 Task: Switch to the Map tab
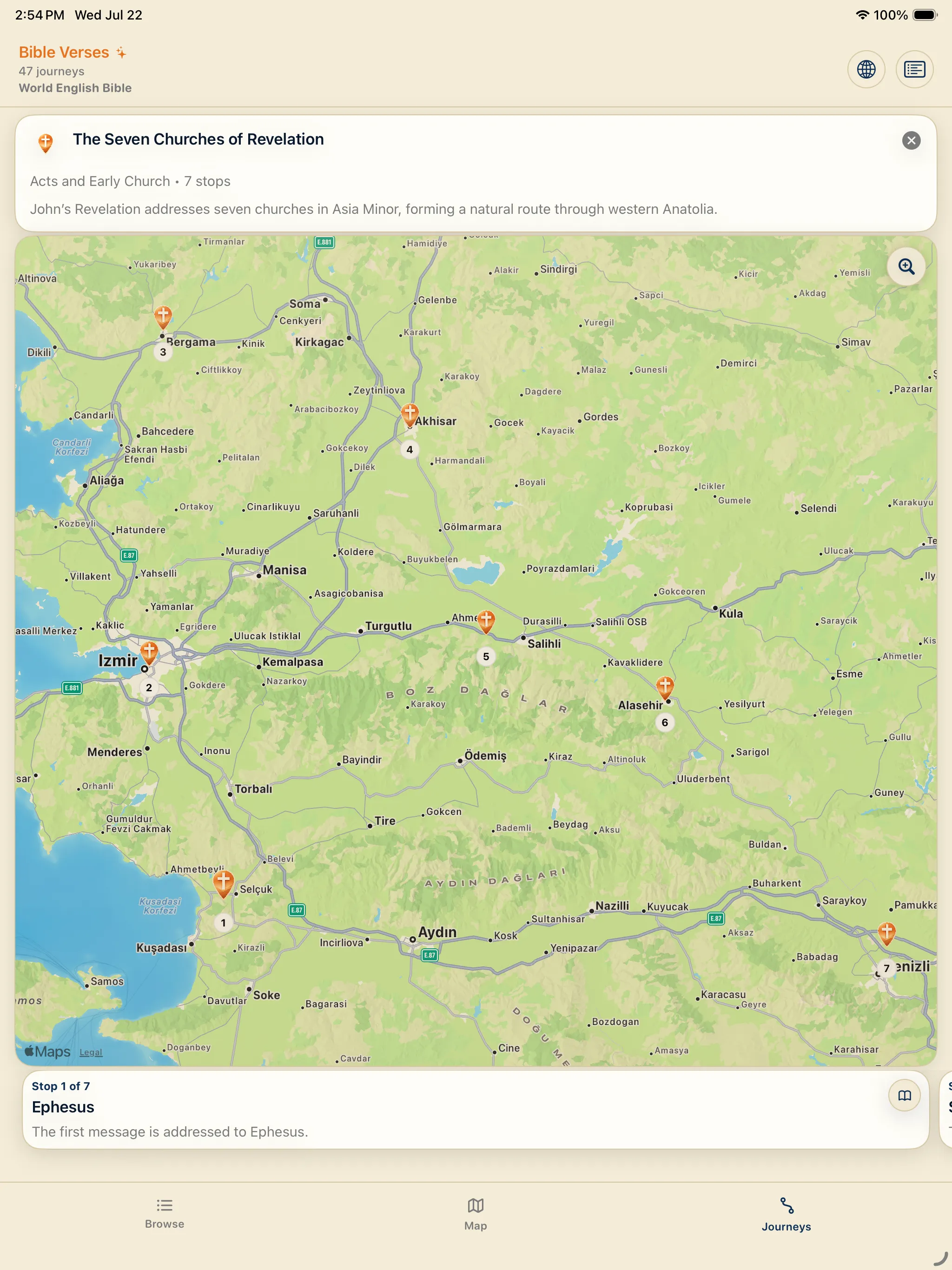[476, 1214]
